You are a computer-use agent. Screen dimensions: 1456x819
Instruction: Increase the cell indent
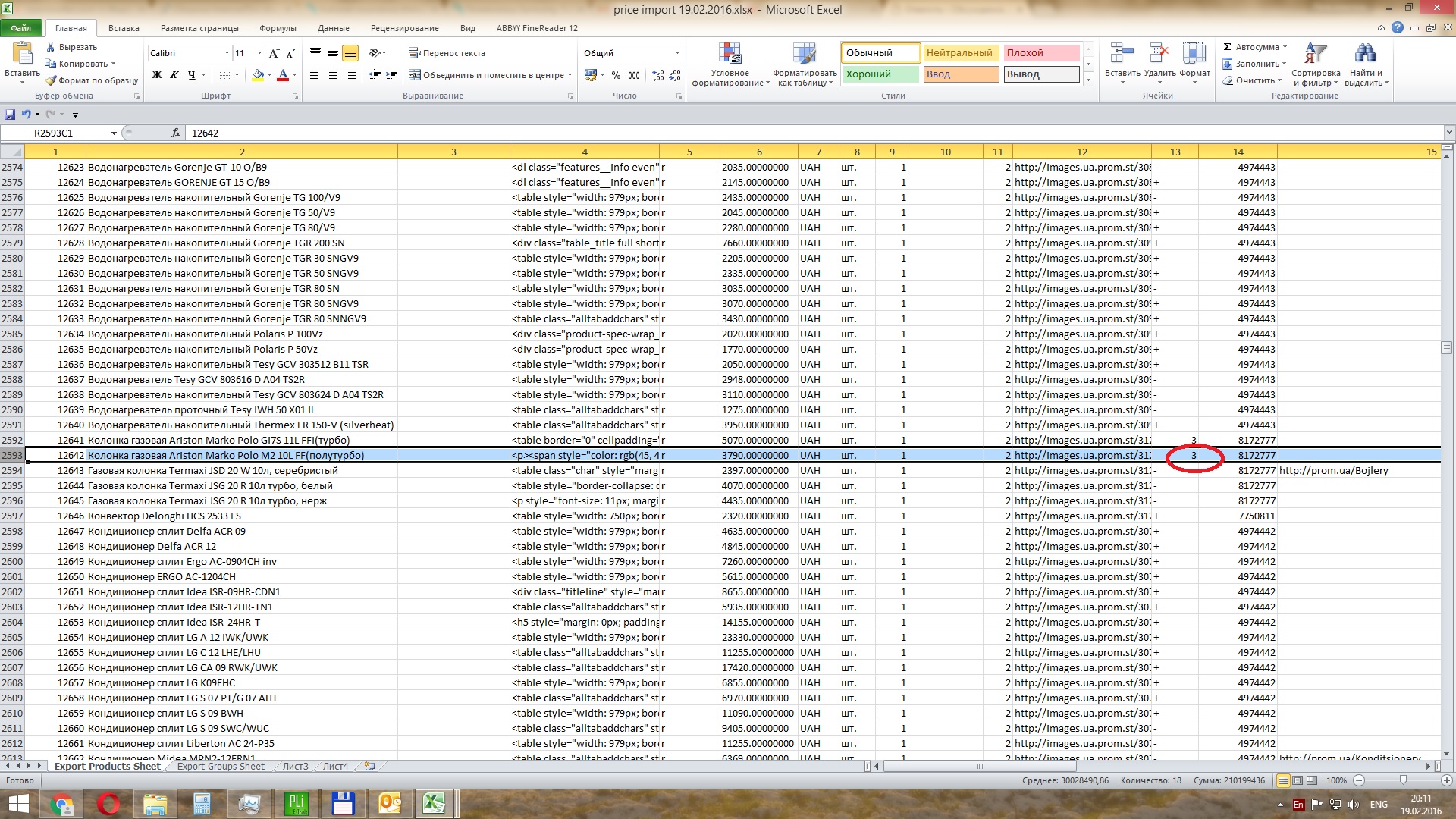(391, 75)
